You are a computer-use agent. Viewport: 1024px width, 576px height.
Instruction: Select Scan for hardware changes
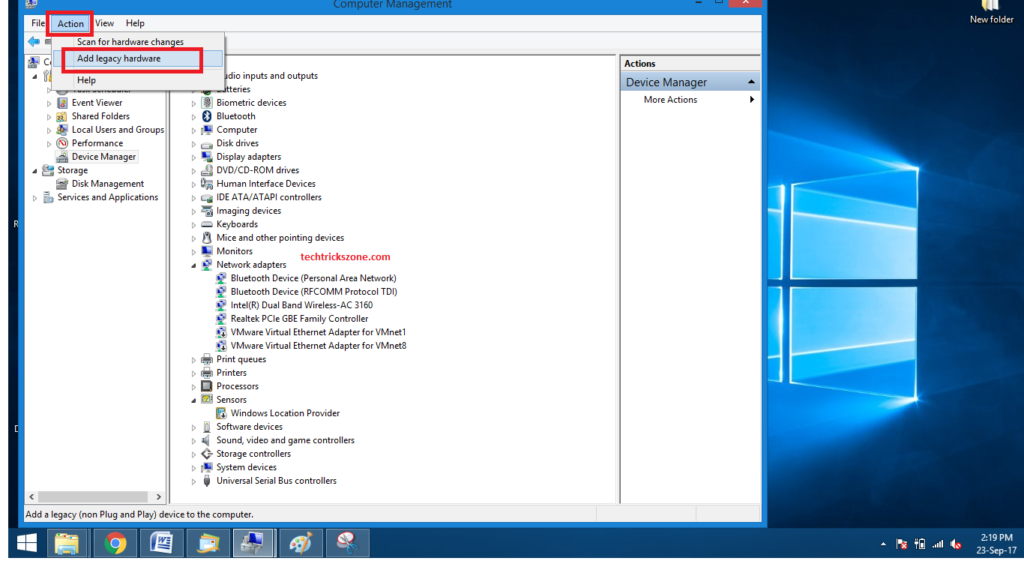pyautogui.click(x=130, y=42)
